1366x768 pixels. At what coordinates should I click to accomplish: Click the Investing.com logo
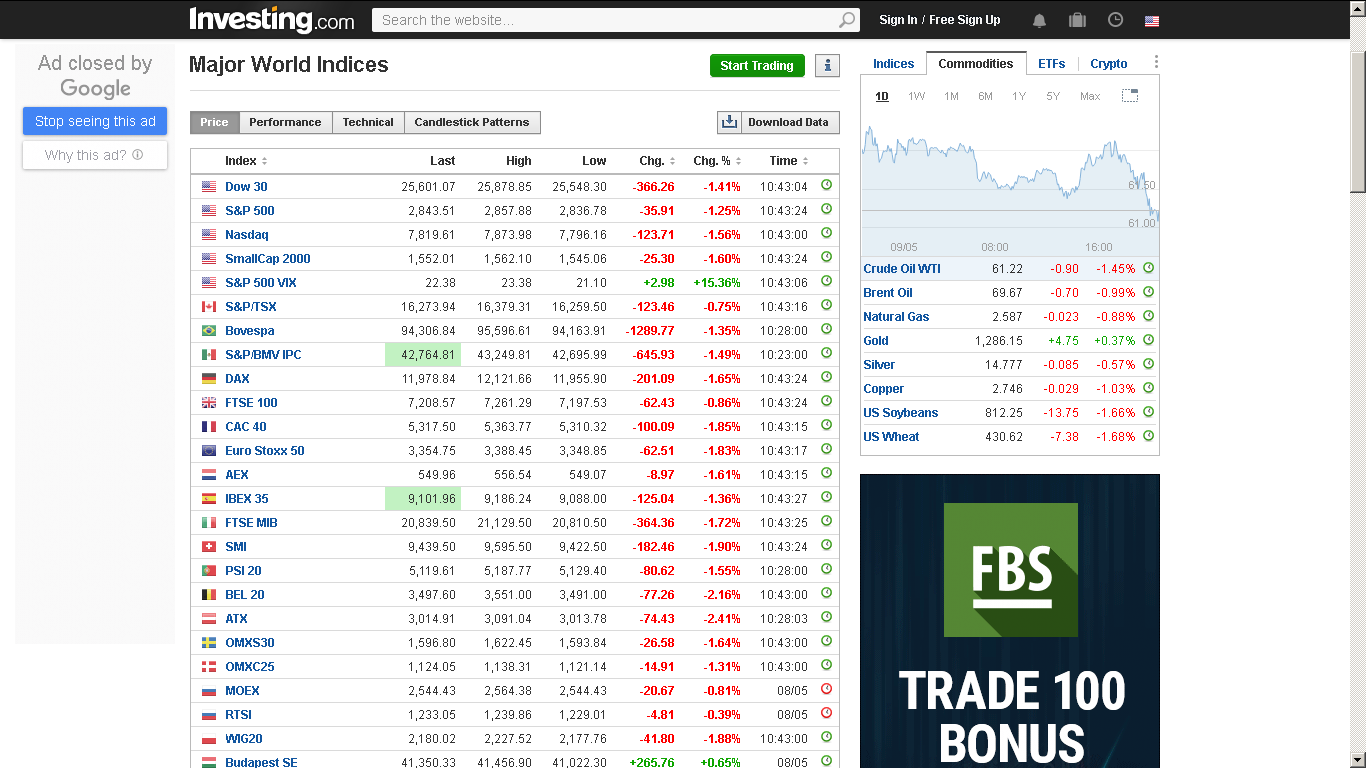(272, 19)
